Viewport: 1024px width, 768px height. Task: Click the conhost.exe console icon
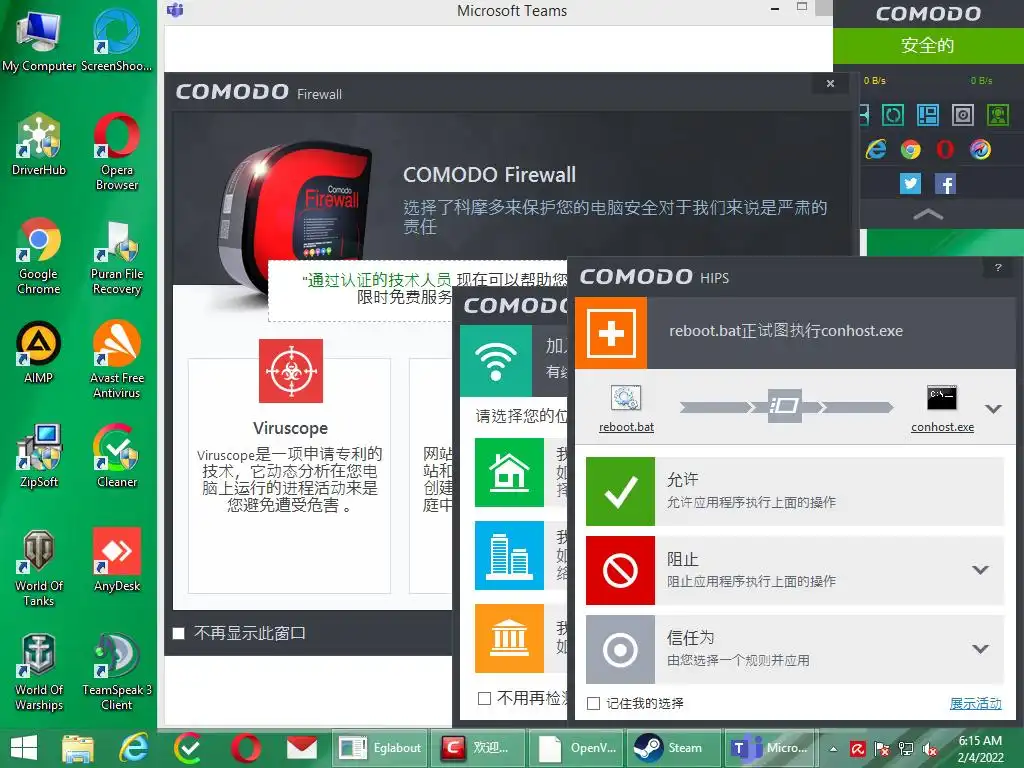point(942,397)
